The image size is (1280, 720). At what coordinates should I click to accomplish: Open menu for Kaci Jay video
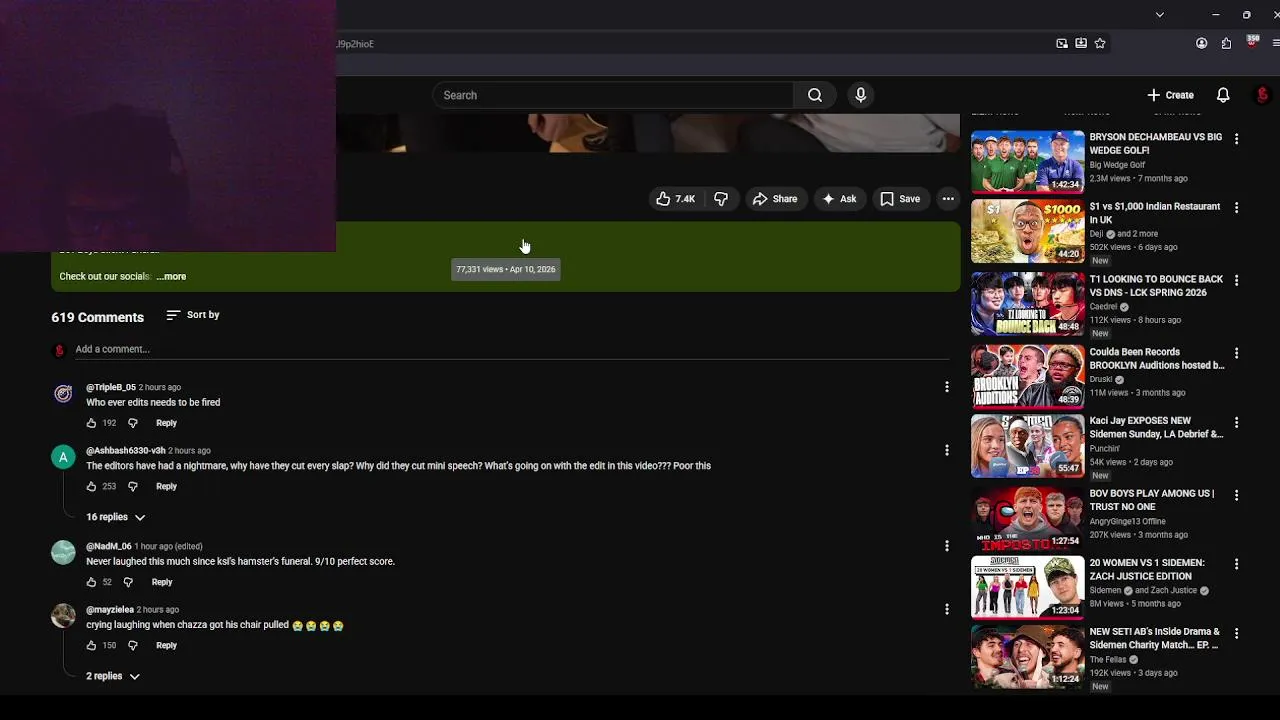(1236, 423)
